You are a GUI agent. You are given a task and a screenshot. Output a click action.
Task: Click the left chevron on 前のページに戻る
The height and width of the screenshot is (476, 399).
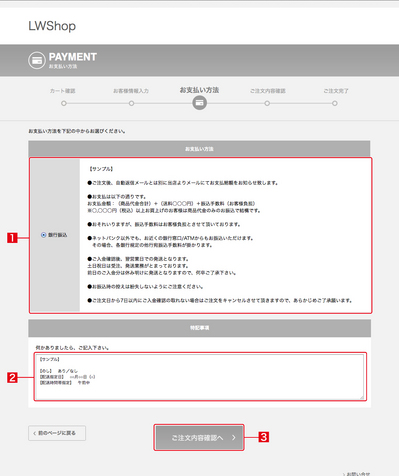[x=34, y=433]
